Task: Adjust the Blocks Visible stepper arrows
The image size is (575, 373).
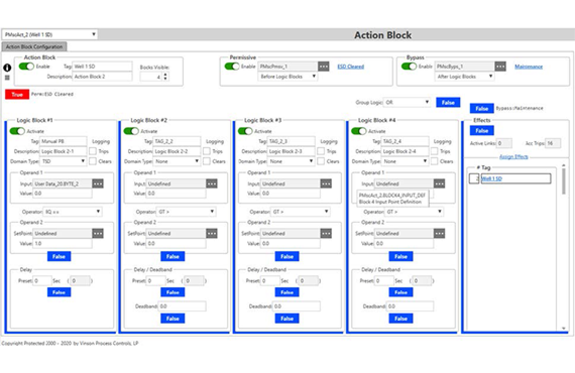Action: (165, 76)
